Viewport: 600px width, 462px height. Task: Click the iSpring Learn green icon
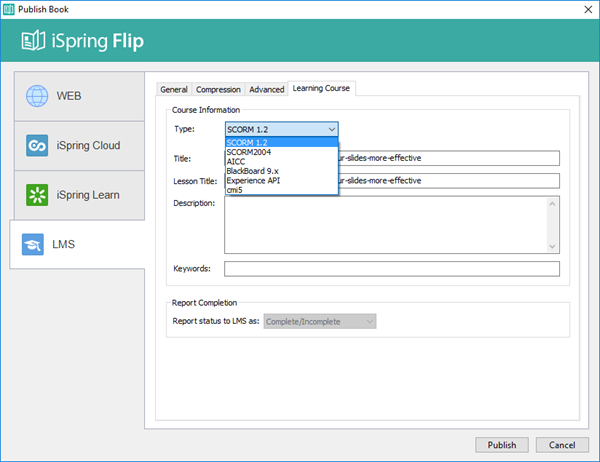click(x=37, y=195)
